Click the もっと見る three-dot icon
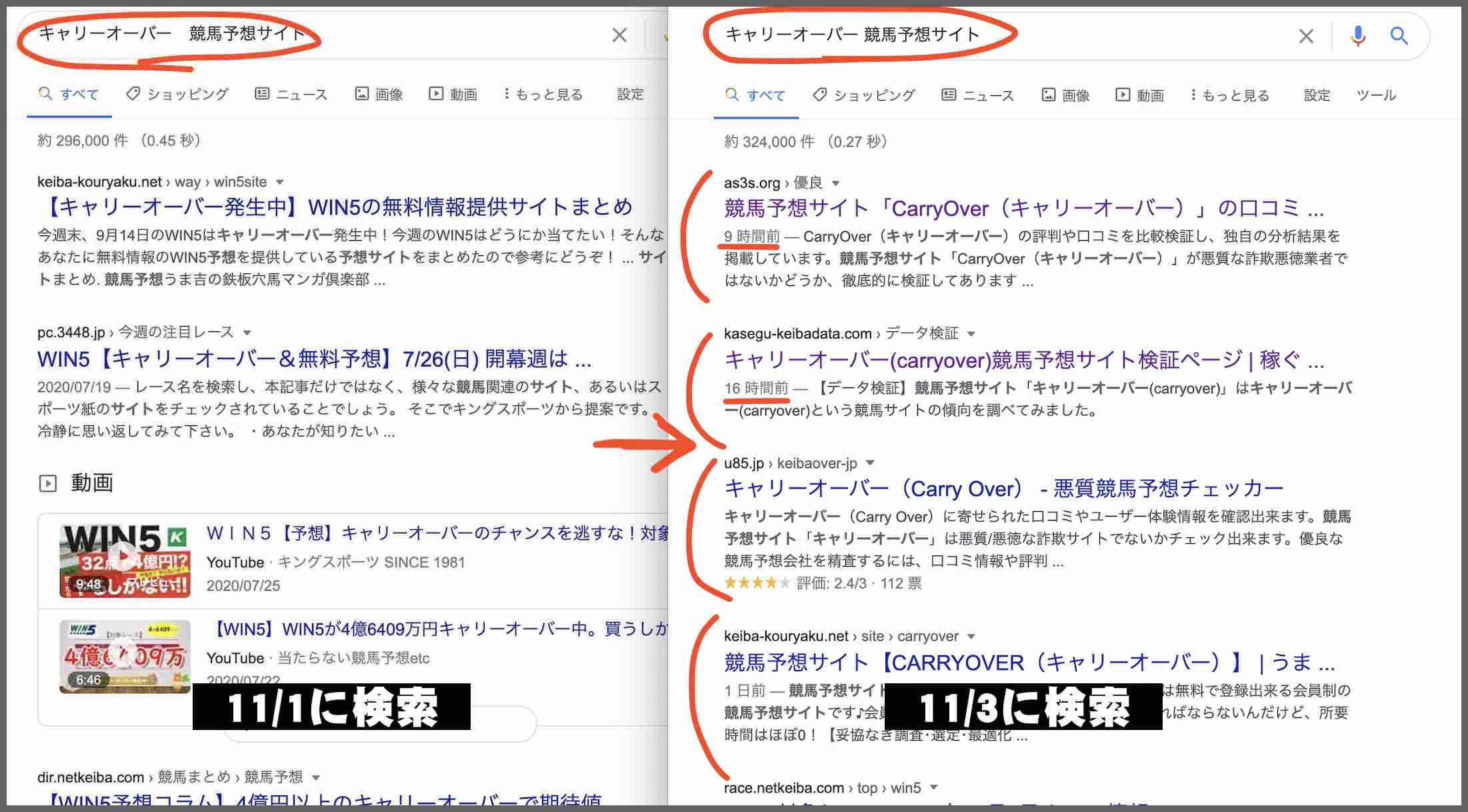This screenshot has height=812, width=1468. (1193, 95)
